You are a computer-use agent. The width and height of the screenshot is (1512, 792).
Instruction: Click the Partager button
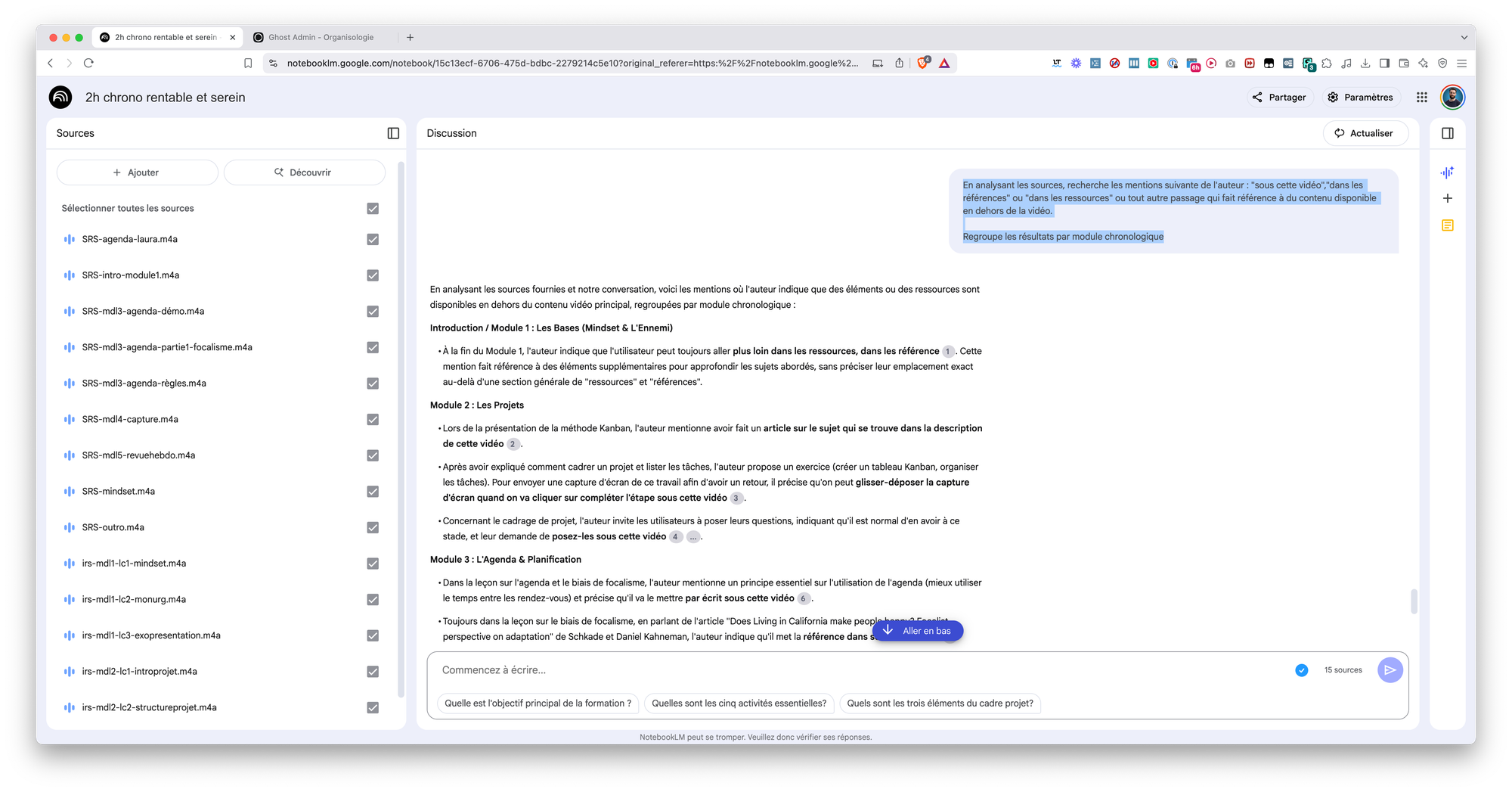coord(1278,98)
